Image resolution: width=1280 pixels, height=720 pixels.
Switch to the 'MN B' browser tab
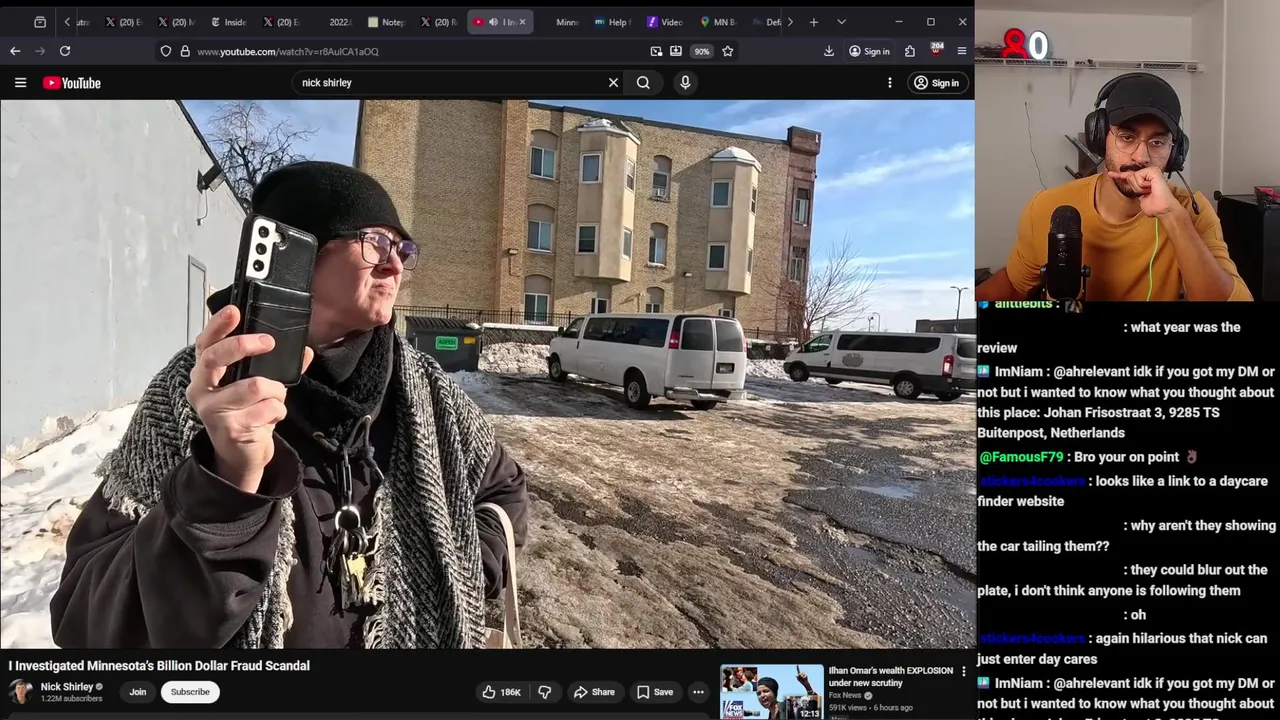(x=718, y=22)
